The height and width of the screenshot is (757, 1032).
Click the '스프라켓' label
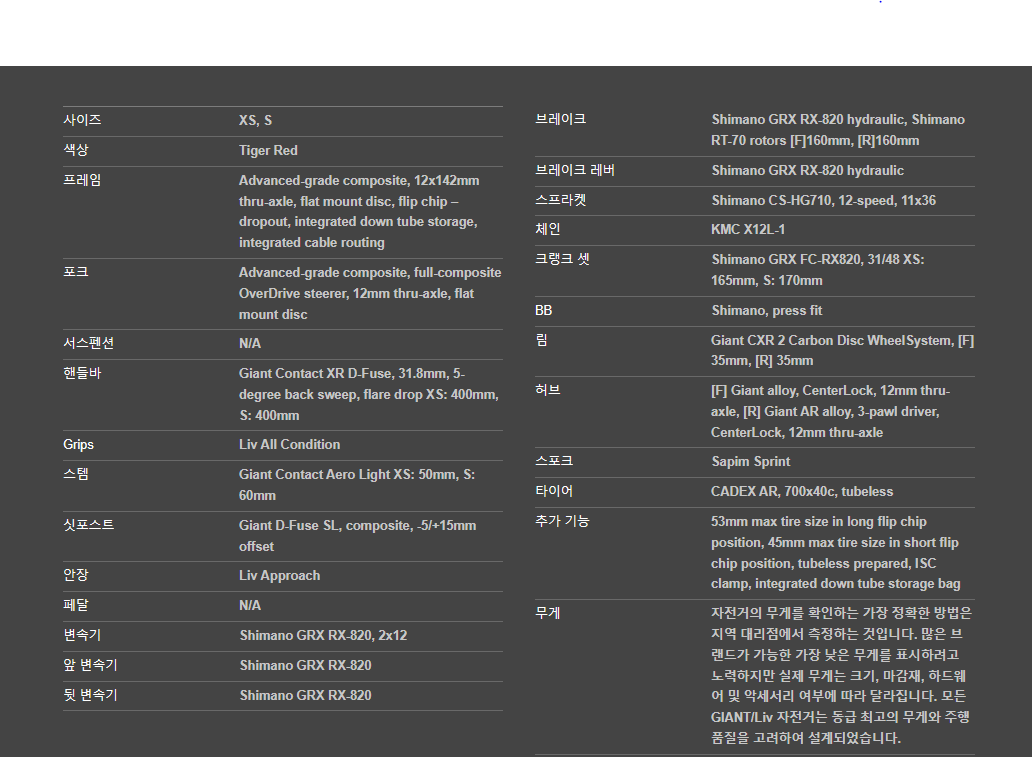point(561,200)
